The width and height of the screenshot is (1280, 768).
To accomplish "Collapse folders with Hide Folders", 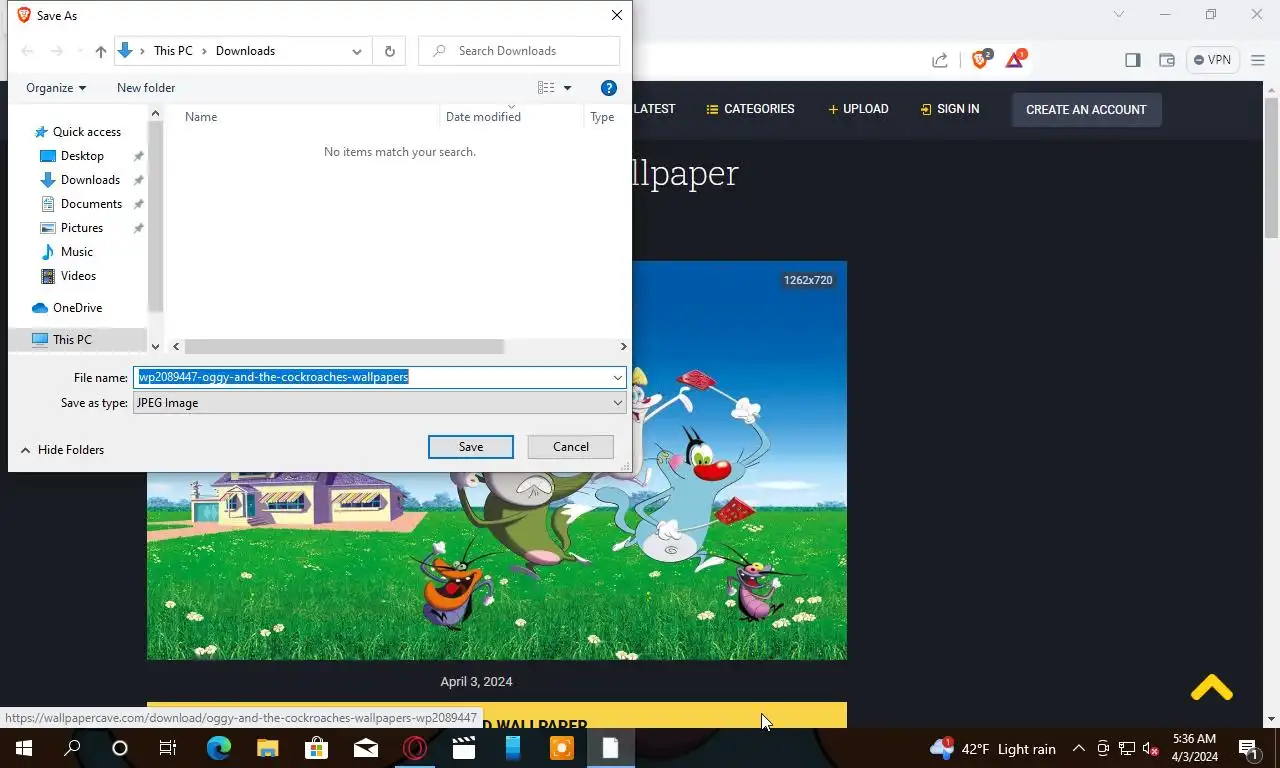I will 62,450.
